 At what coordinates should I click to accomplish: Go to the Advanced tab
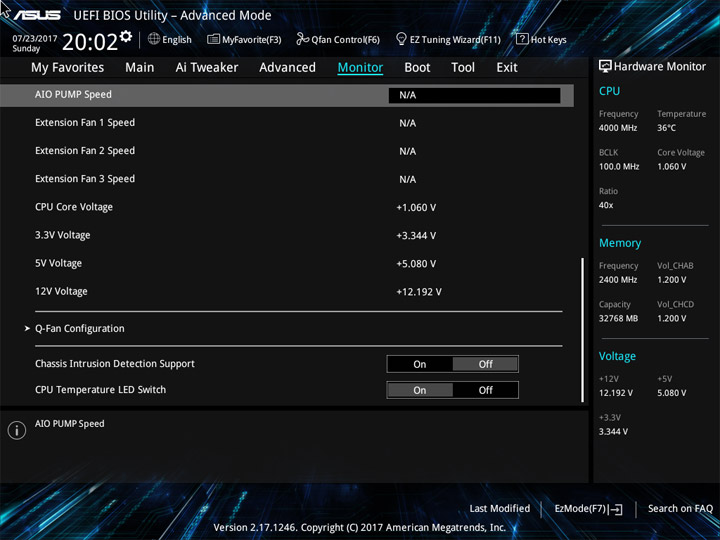point(287,68)
